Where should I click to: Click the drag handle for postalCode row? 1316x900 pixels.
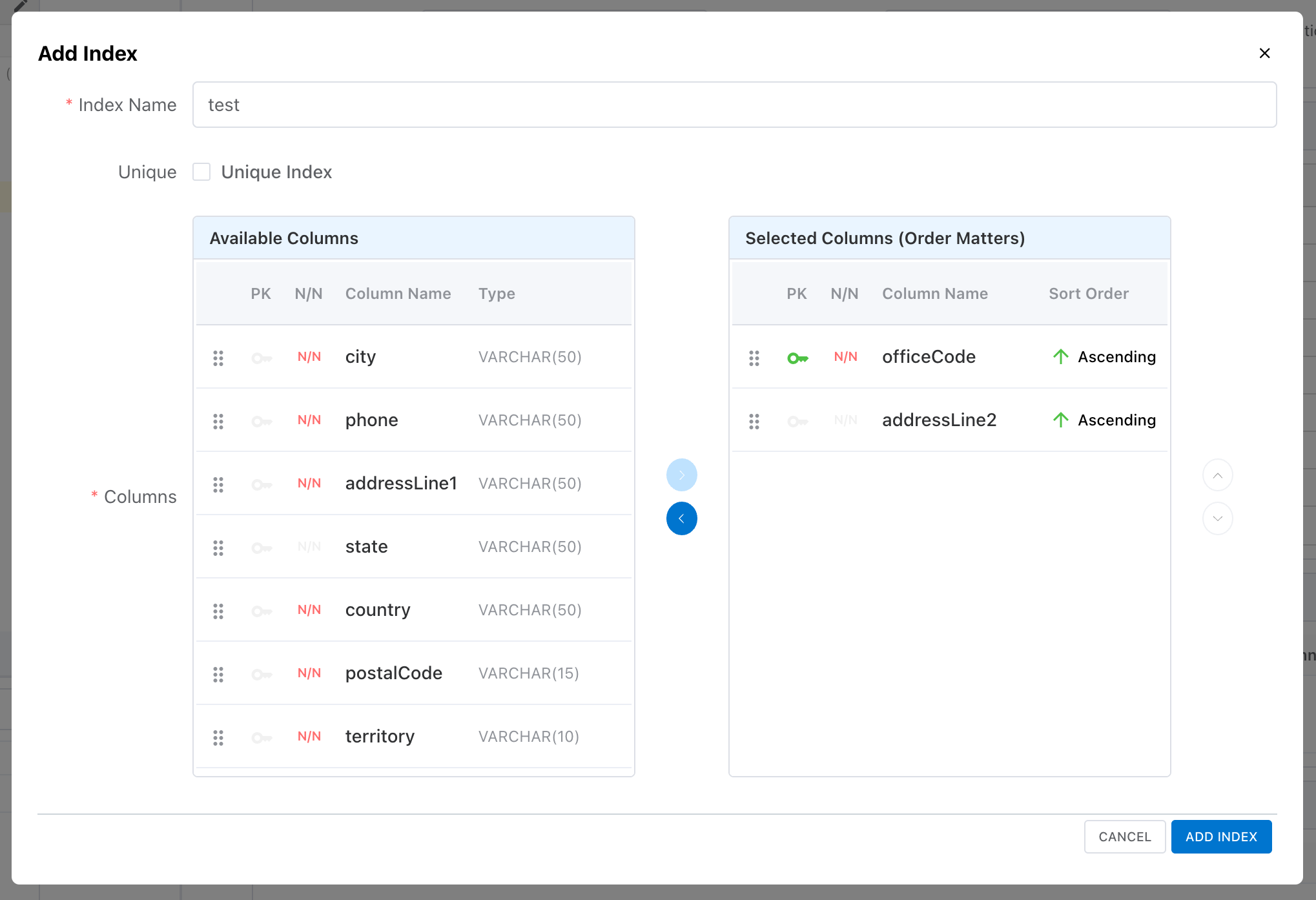[x=218, y=674]
